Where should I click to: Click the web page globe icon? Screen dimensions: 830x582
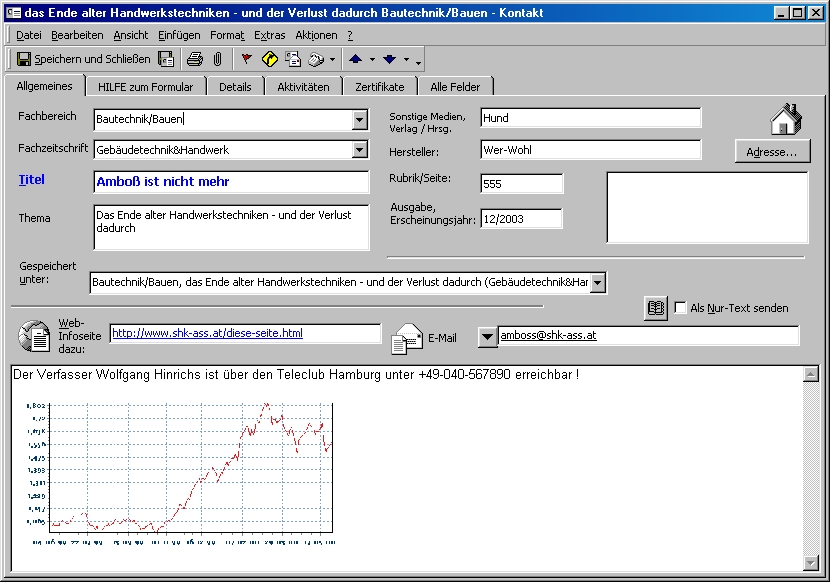pos(34,336)
